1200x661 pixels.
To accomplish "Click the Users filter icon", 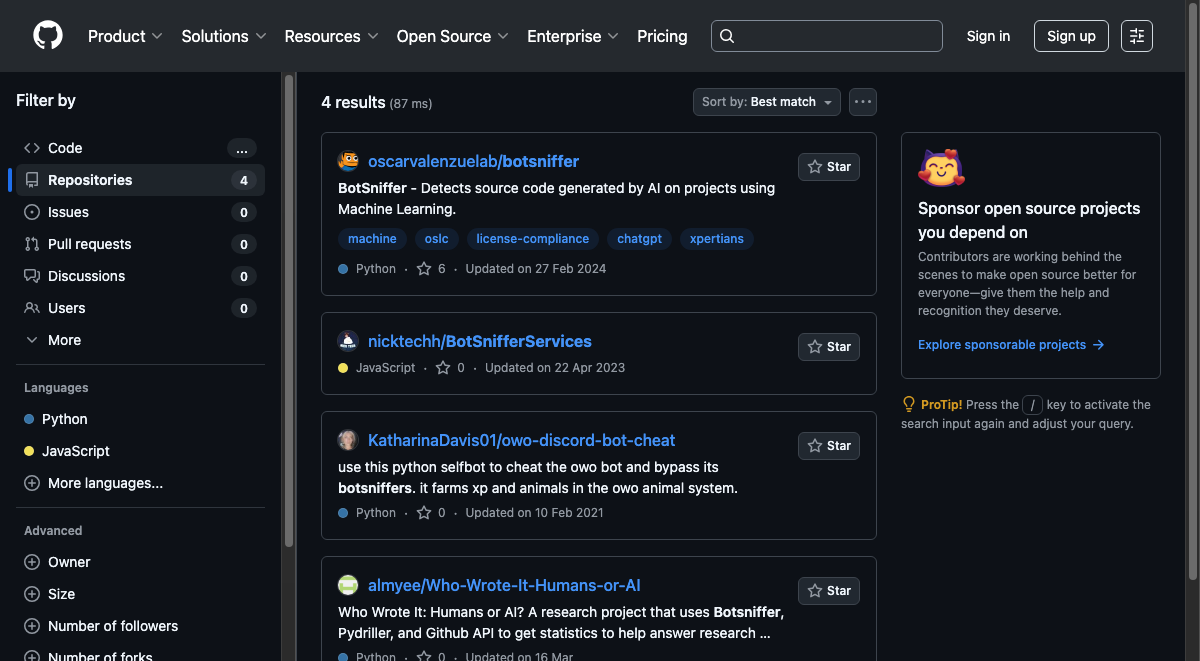I will point(30,308).
